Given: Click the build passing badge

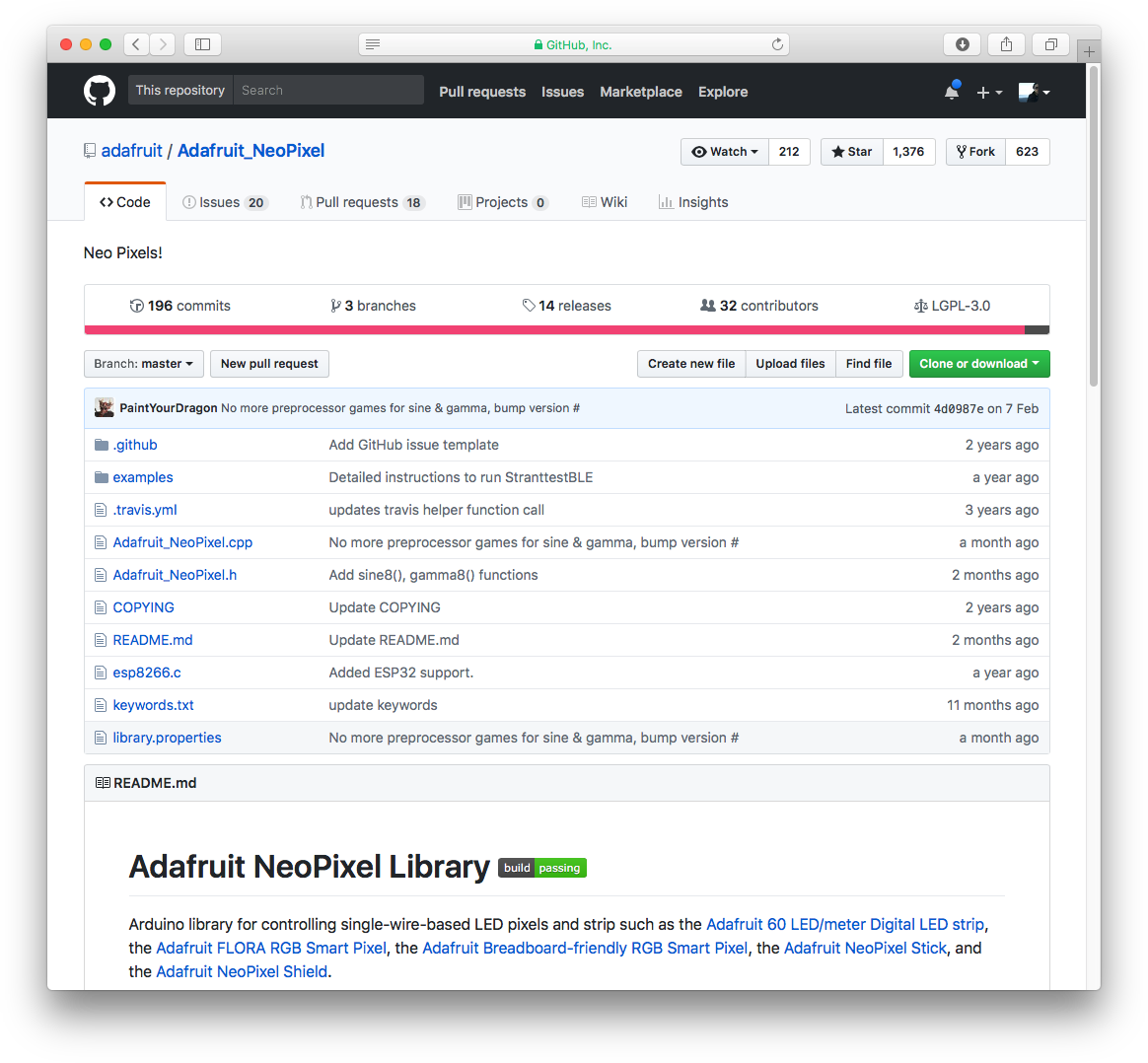Looking at the screenshot, I should (542, 868).
